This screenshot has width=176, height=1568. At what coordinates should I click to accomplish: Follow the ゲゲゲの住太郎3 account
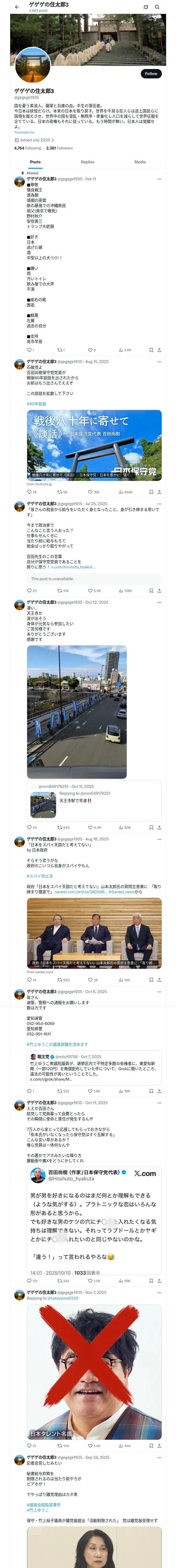coord(150,73)
